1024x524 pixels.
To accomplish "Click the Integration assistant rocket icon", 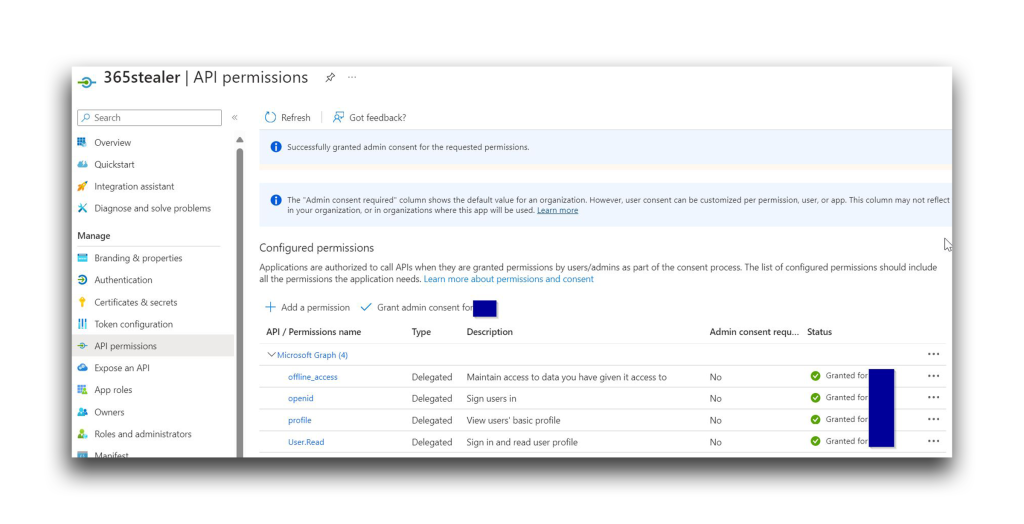I will [x=82, y=186].
